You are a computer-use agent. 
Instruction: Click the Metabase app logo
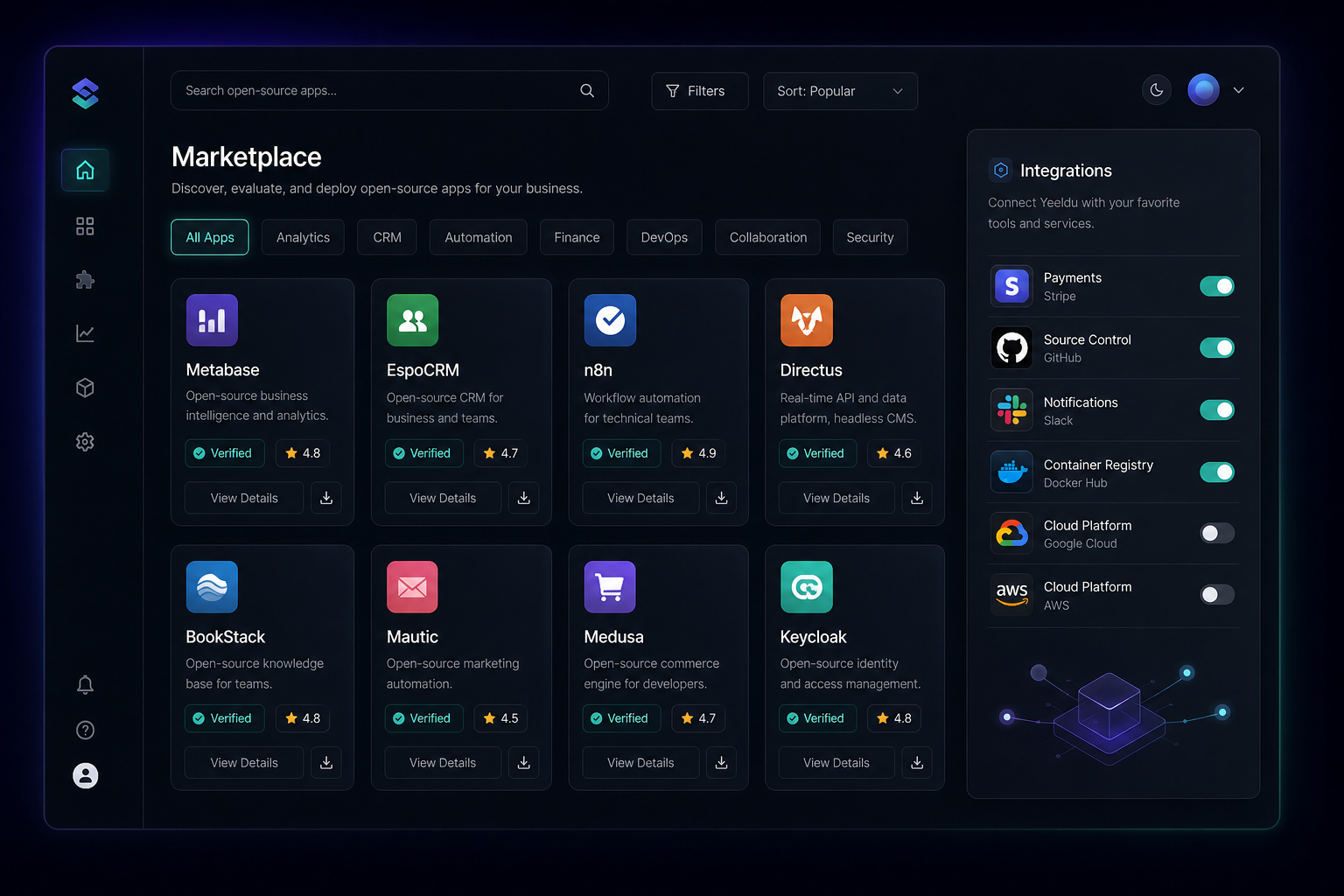point(212,320)
